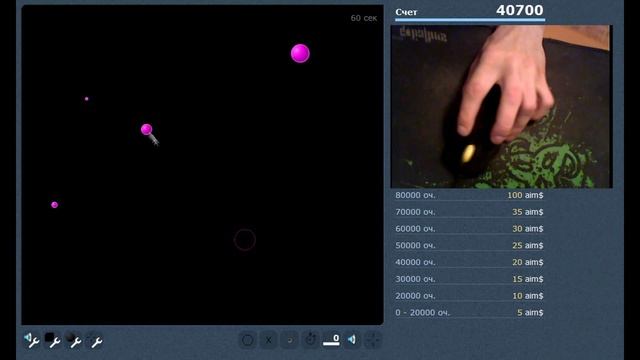Image resolution: width=640 pixels, height=360 pixels.
Task: Click the 40000 оч. reward row
Action: (469, 262)
